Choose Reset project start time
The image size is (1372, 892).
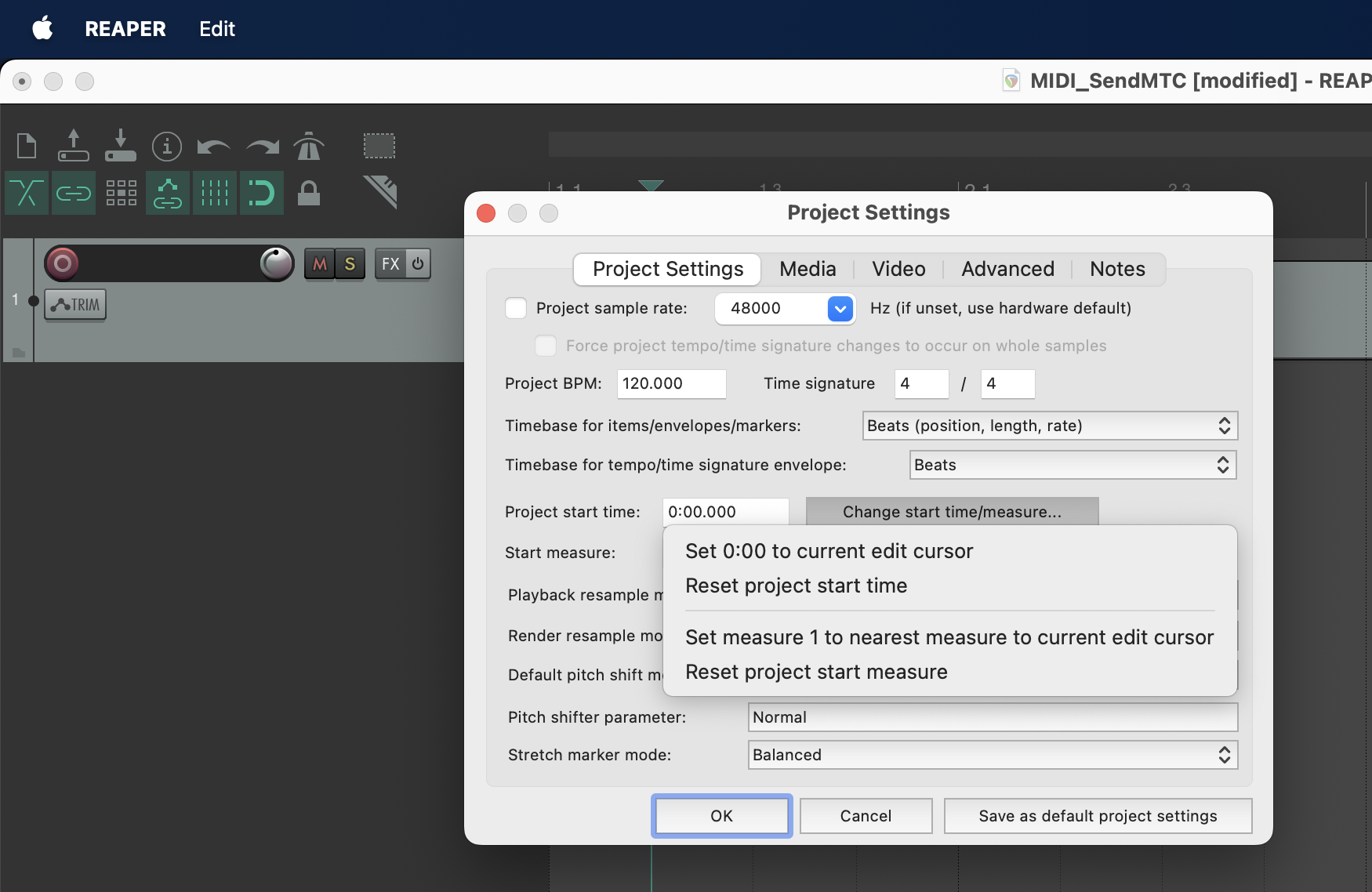click(x=796, y=586)
